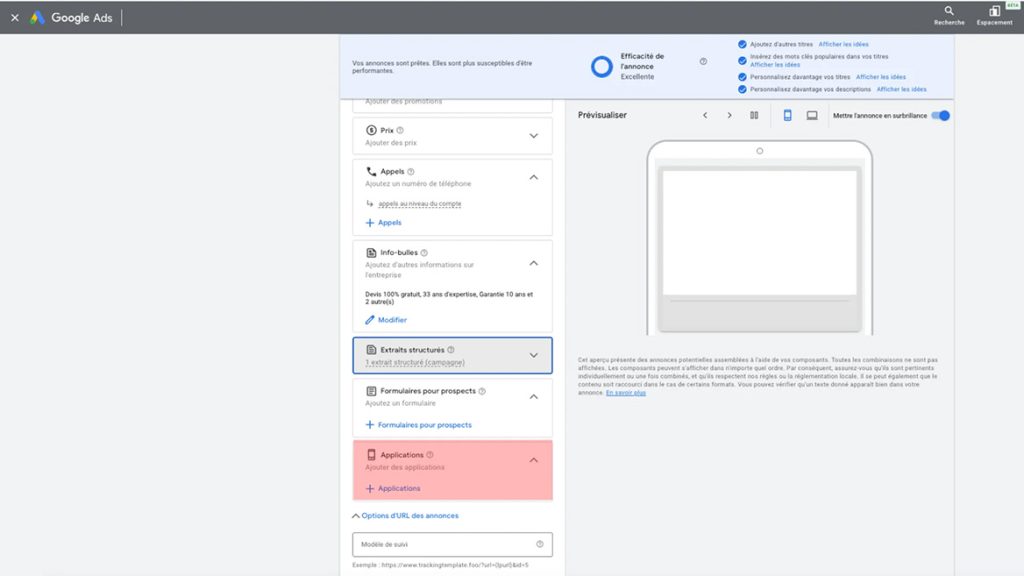Image resolution: width=1024 pixels, height=576 pixels.
Task: Click help icon beside Appels
Action: (x=411, y=172)
